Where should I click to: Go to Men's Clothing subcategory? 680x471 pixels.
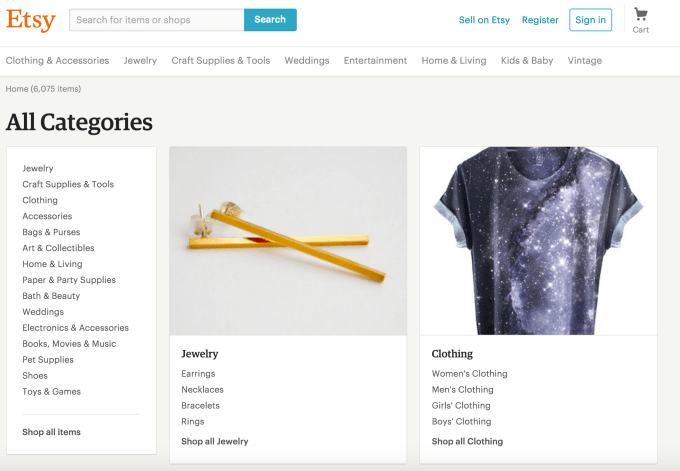[462, 390]
